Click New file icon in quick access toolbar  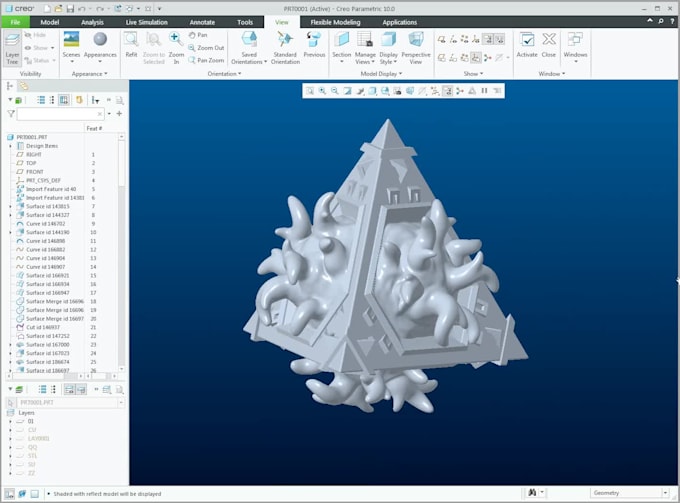pos(47,9)
